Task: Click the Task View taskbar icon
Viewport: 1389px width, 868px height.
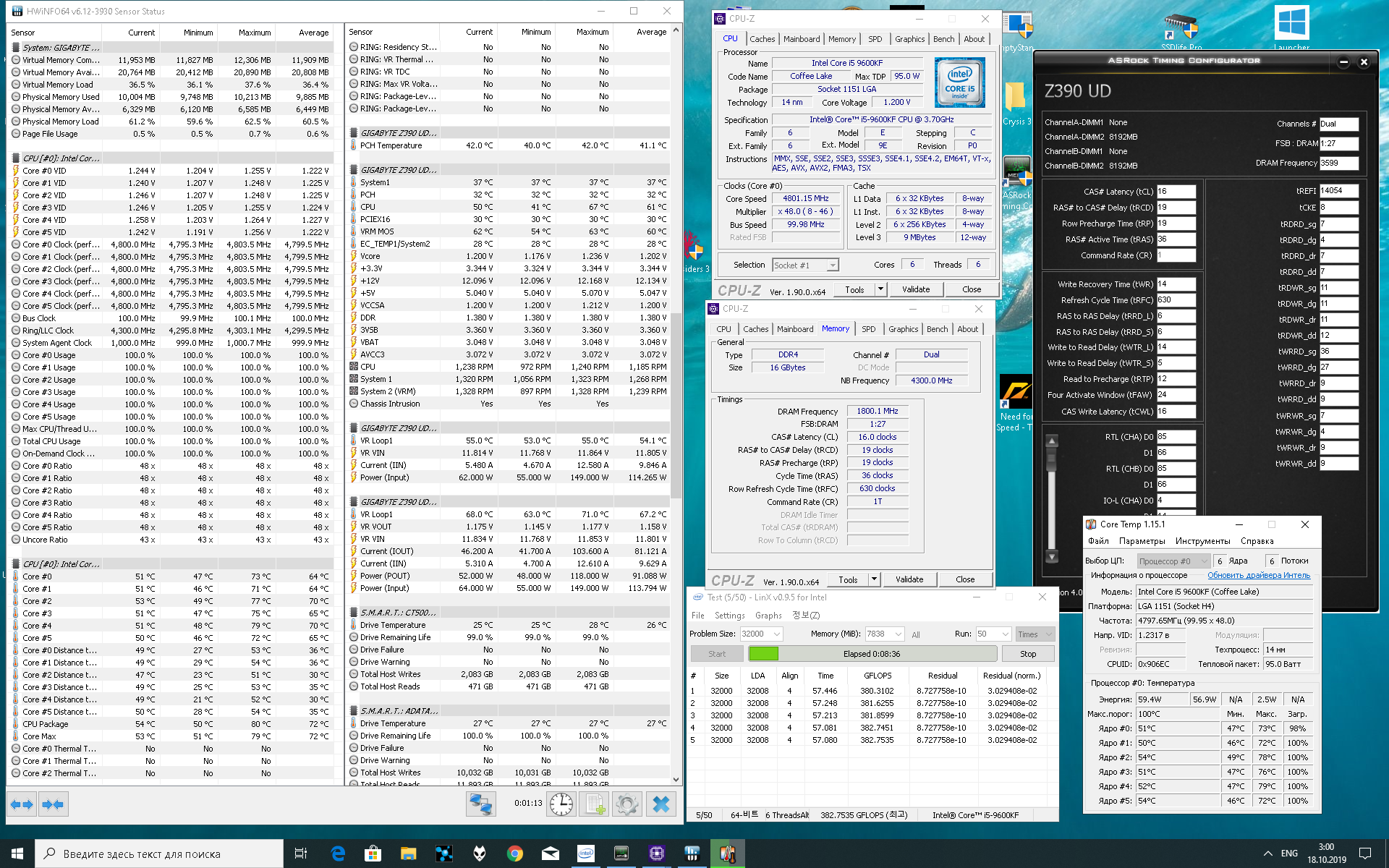Action: point(301,854)
